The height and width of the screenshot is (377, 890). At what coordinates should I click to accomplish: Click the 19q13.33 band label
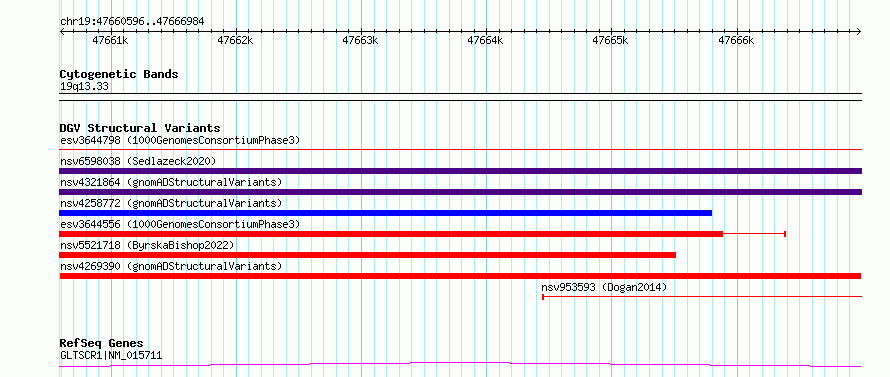(84, 87)
